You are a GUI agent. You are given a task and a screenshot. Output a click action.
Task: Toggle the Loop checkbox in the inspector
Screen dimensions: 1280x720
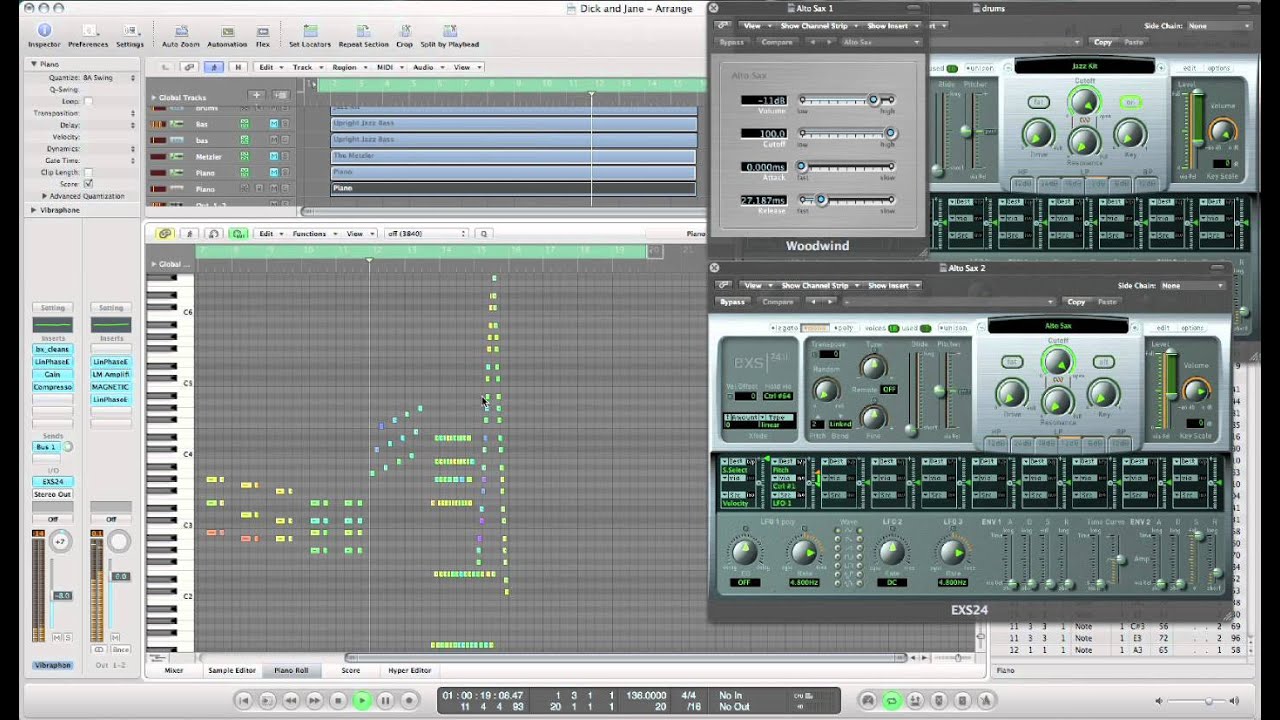coord(88,101)
